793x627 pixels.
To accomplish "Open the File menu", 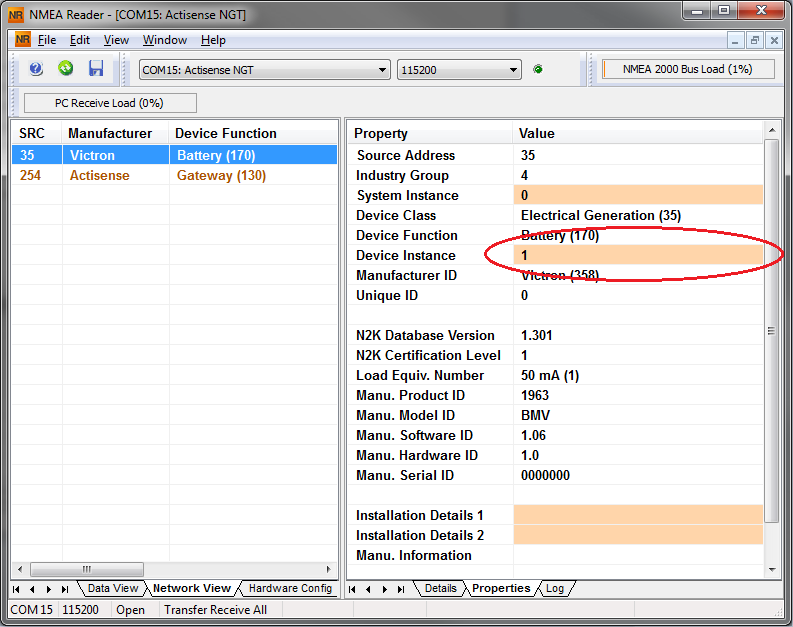I will [47, 40].
